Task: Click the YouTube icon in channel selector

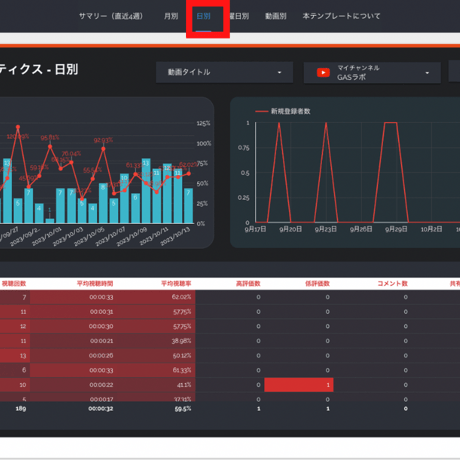Action: tap(323, 72)
